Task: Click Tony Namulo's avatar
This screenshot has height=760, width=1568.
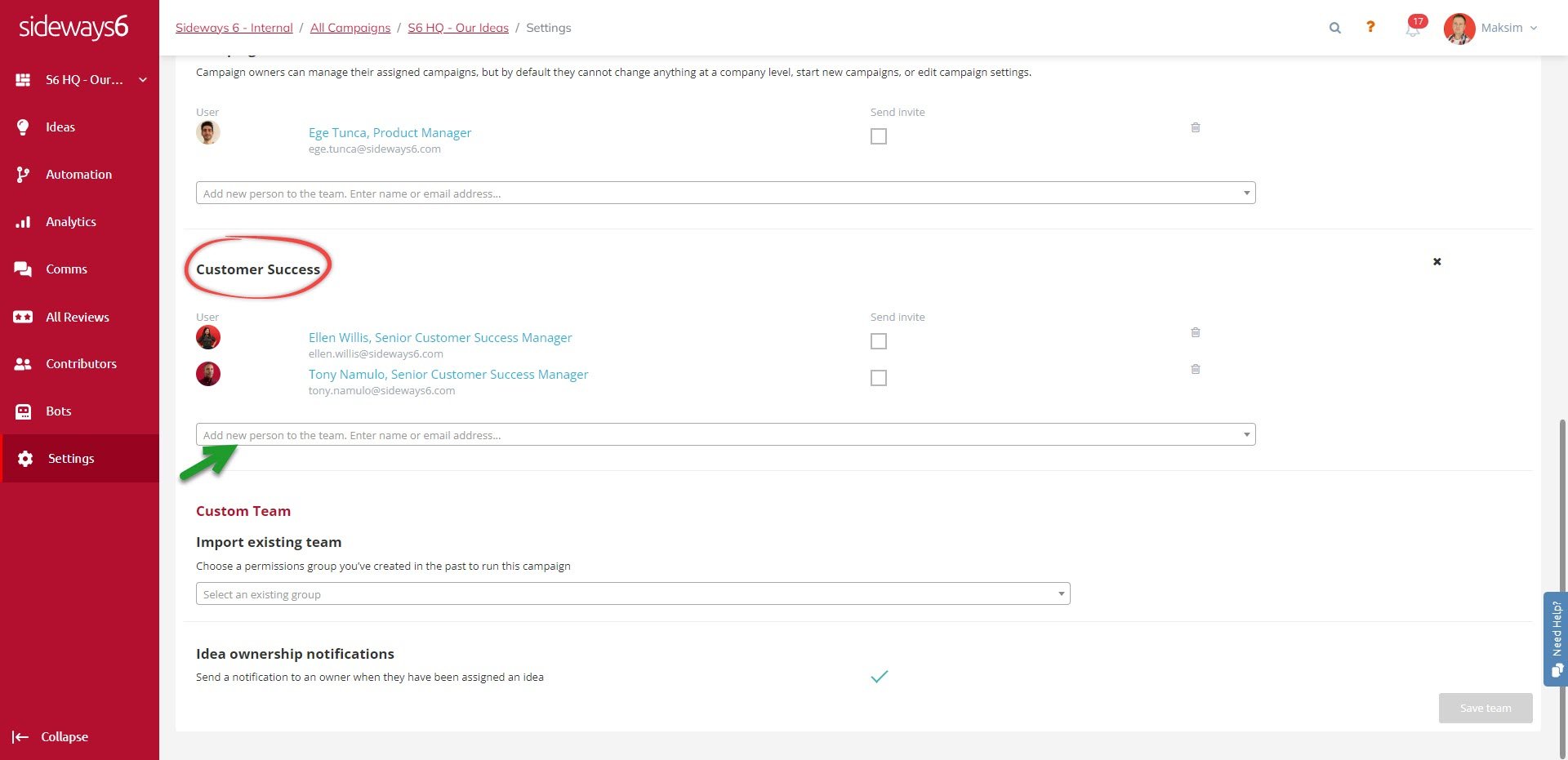Action: 208,374
